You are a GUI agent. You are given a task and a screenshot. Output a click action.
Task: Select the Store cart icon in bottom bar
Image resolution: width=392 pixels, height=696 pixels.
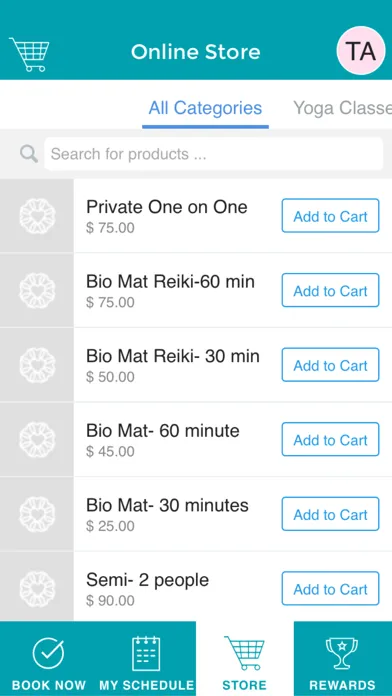tap(244, 653)
